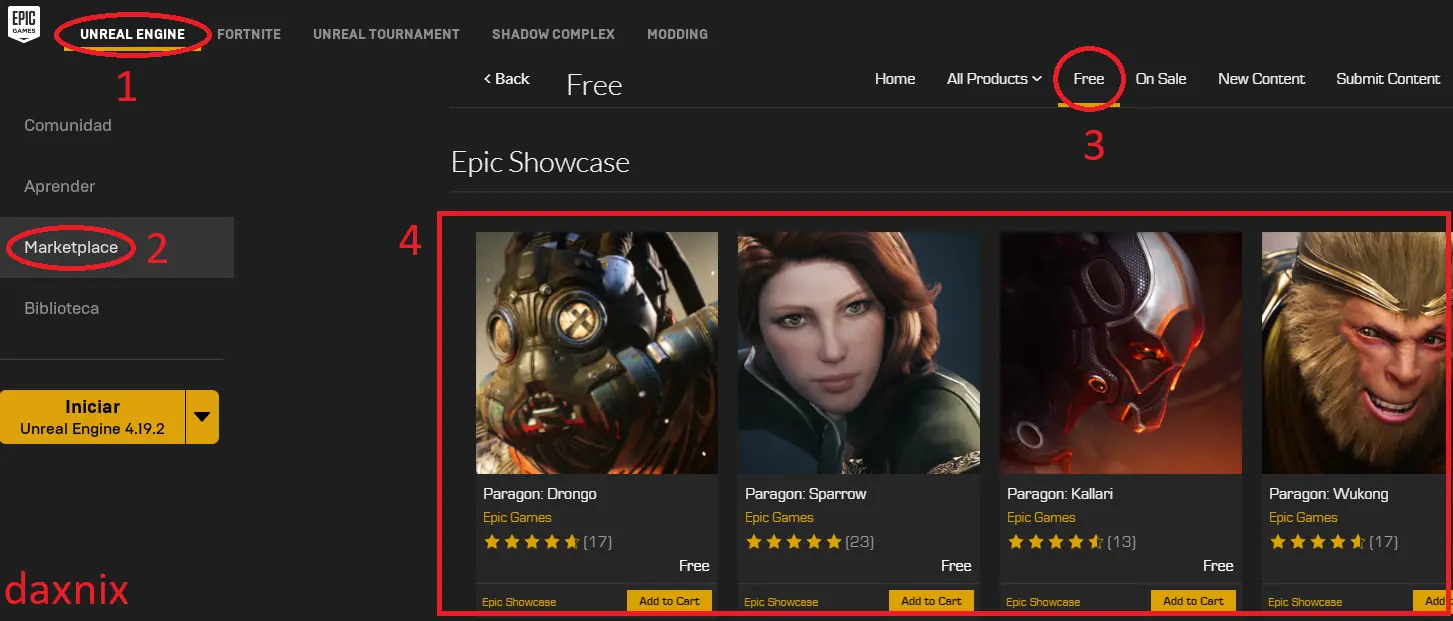Open Epic Games seller under Sparrow
Screen dimensions: 1453x621
click(x=779, y=518)
